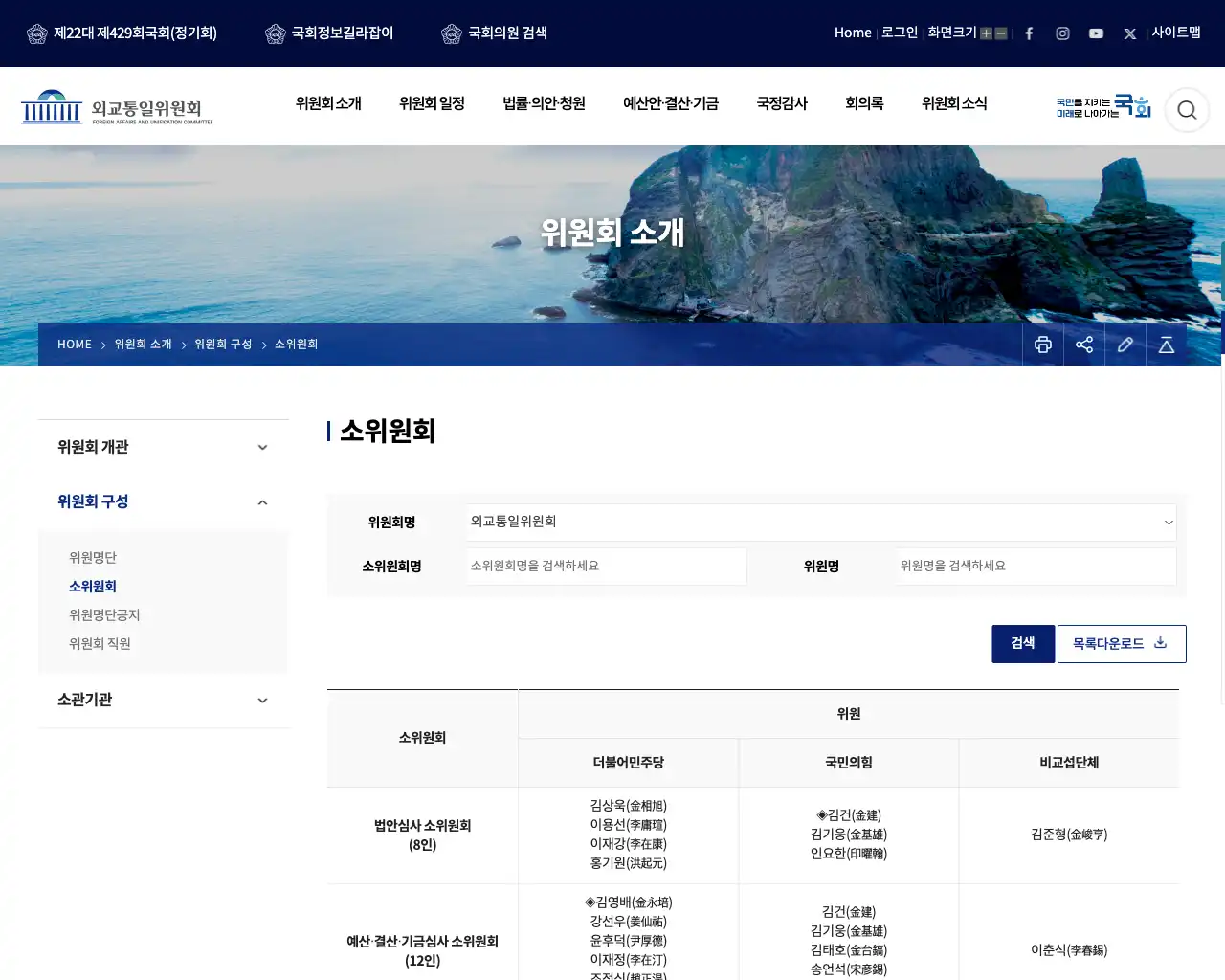Open the 위원회 소식 main menu
The width and height of the screenshot is (1225, 980).
954,103
